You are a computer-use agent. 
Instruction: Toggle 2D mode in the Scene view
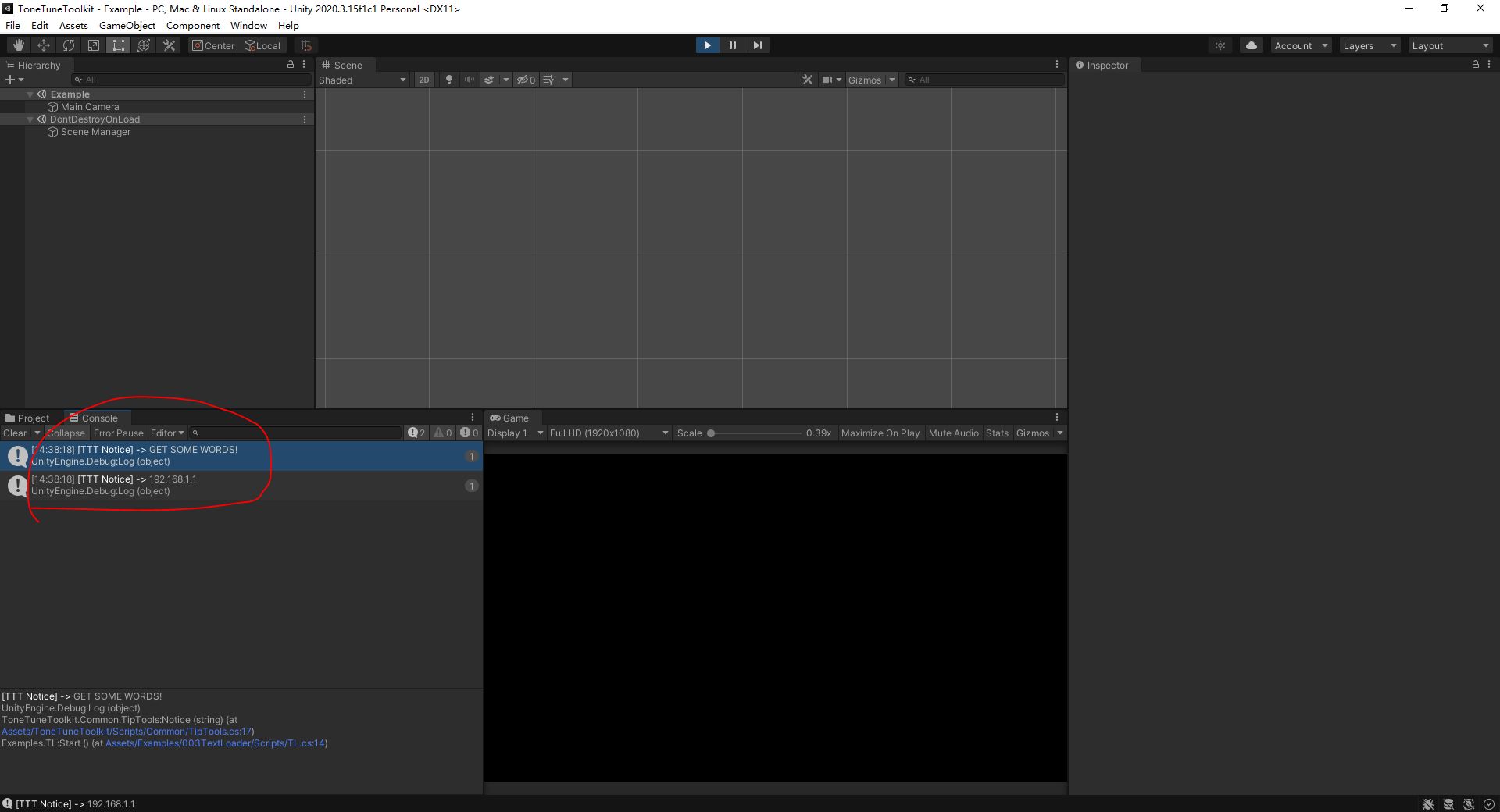pyautogui.click(x=424, y=80)
